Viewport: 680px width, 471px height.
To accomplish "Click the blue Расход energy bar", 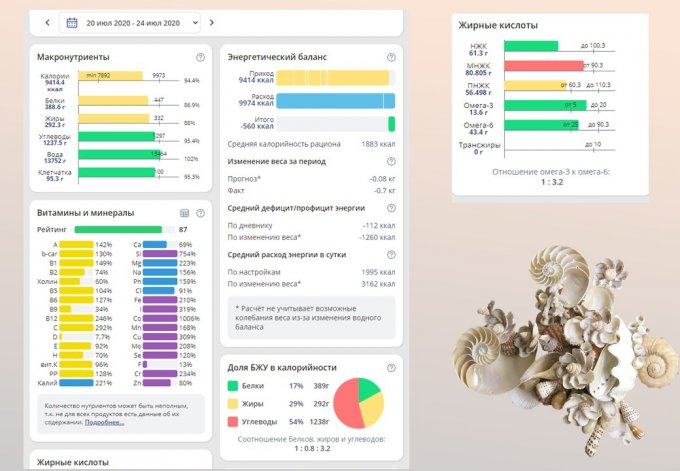I will (335, 100).
